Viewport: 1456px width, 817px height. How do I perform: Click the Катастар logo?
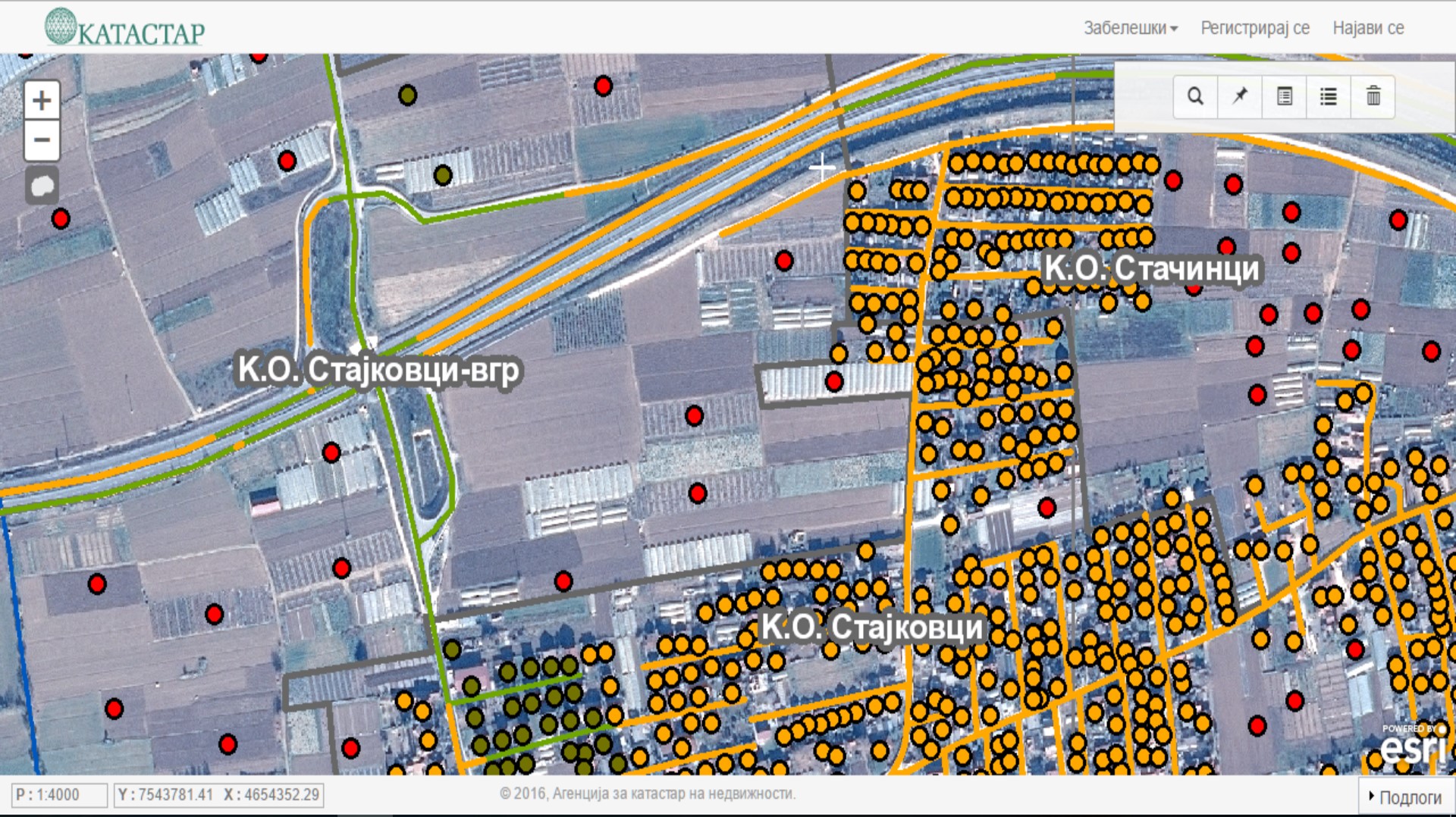[126, 27]
